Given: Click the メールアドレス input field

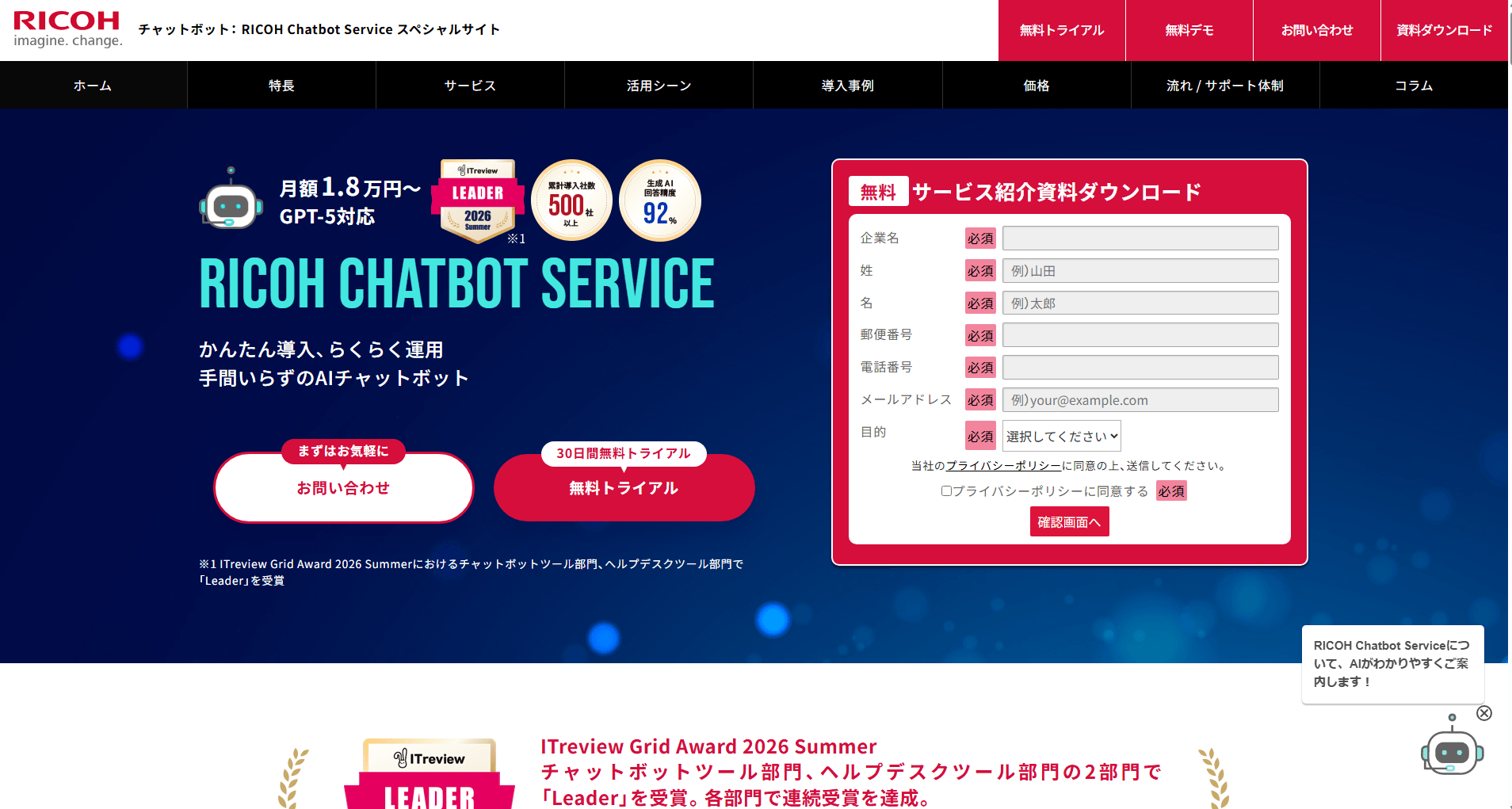Looking at the screenshot, I should click(1140, 400).
